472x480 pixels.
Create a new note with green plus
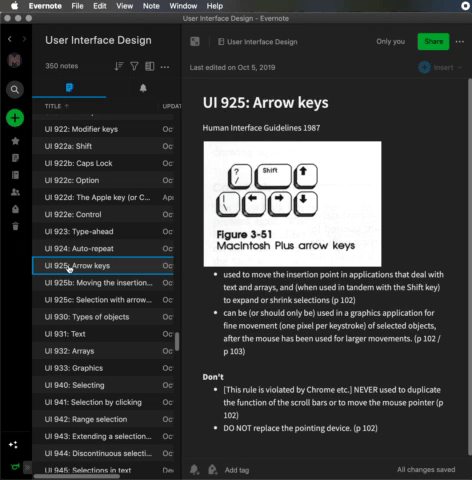click(15, 118)
